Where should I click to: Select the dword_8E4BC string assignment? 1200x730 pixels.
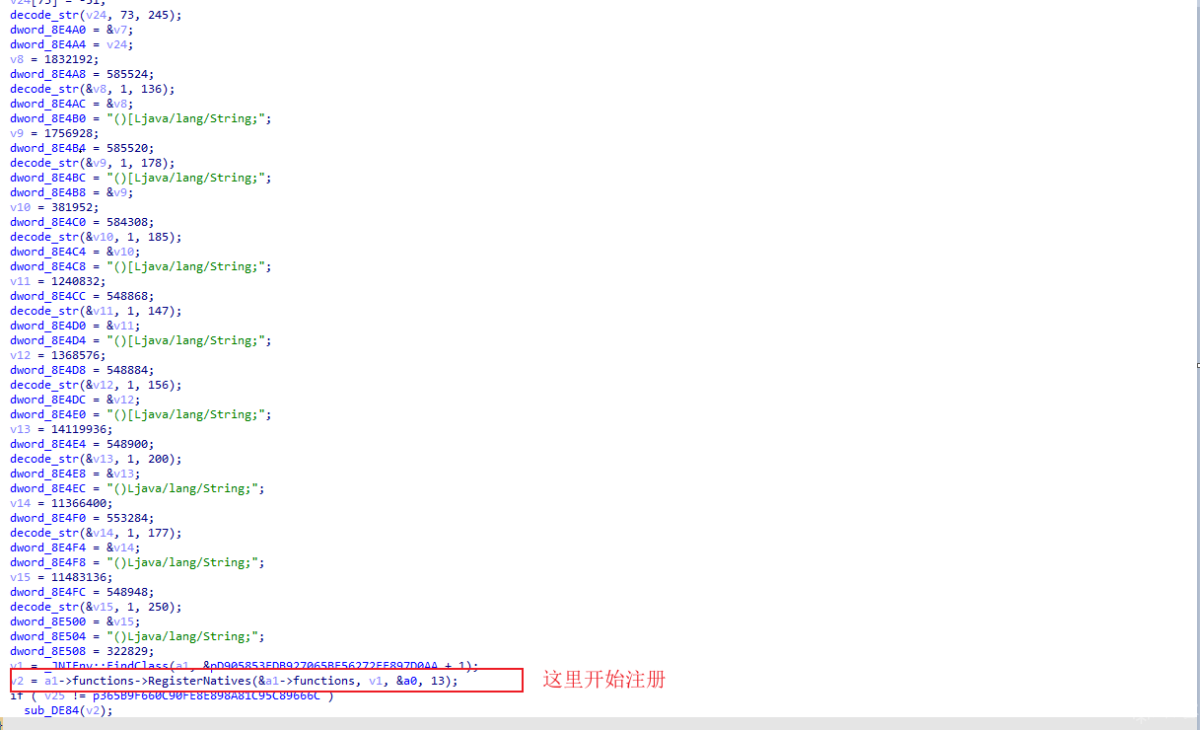(x=141, y=178)
